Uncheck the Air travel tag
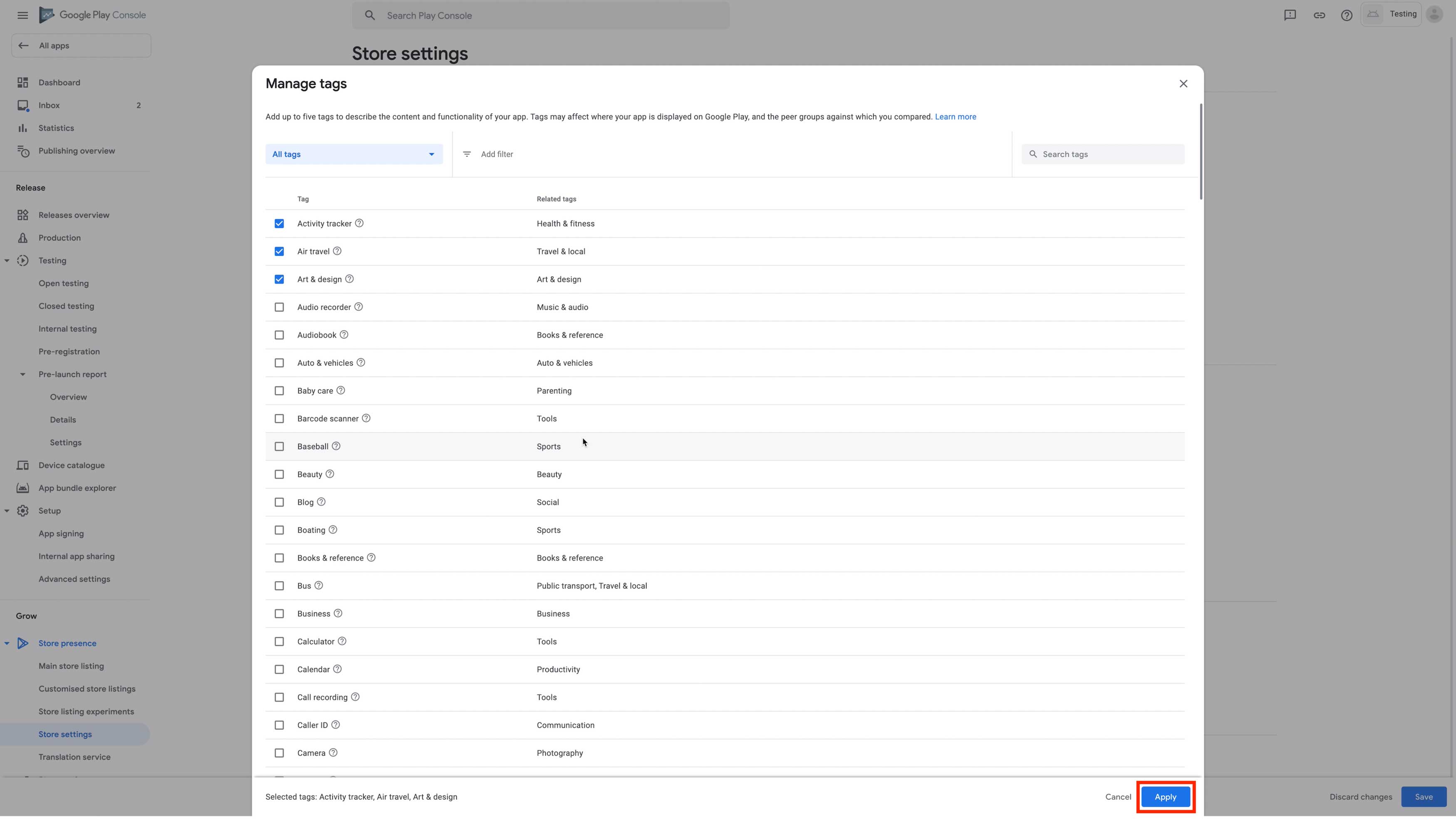The image size is (1456, 819). coord(279,252)
